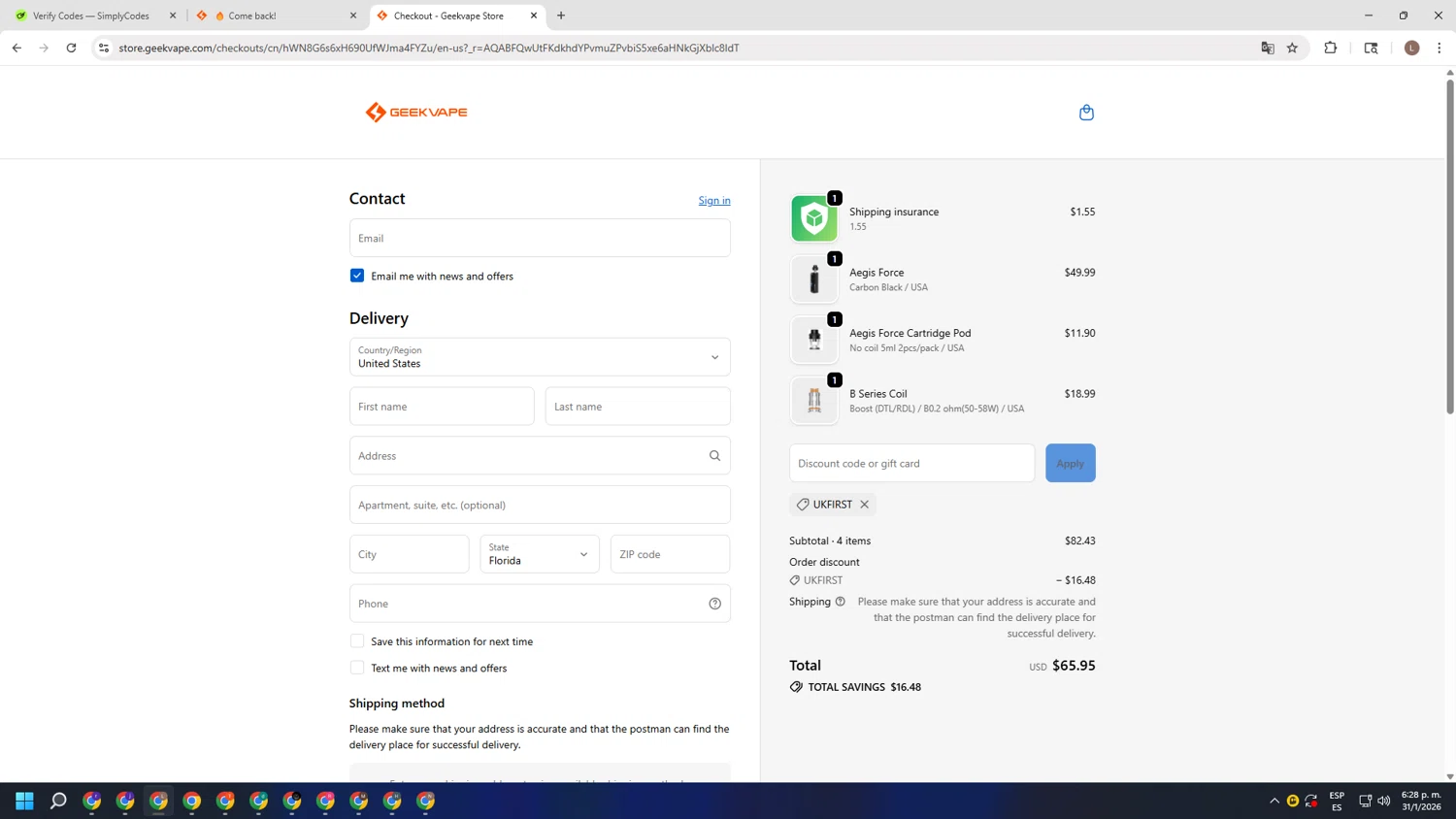Click the Shipping insurance product thumbnail
This screenshot has height=819, width=1456.
click(813, 218)
